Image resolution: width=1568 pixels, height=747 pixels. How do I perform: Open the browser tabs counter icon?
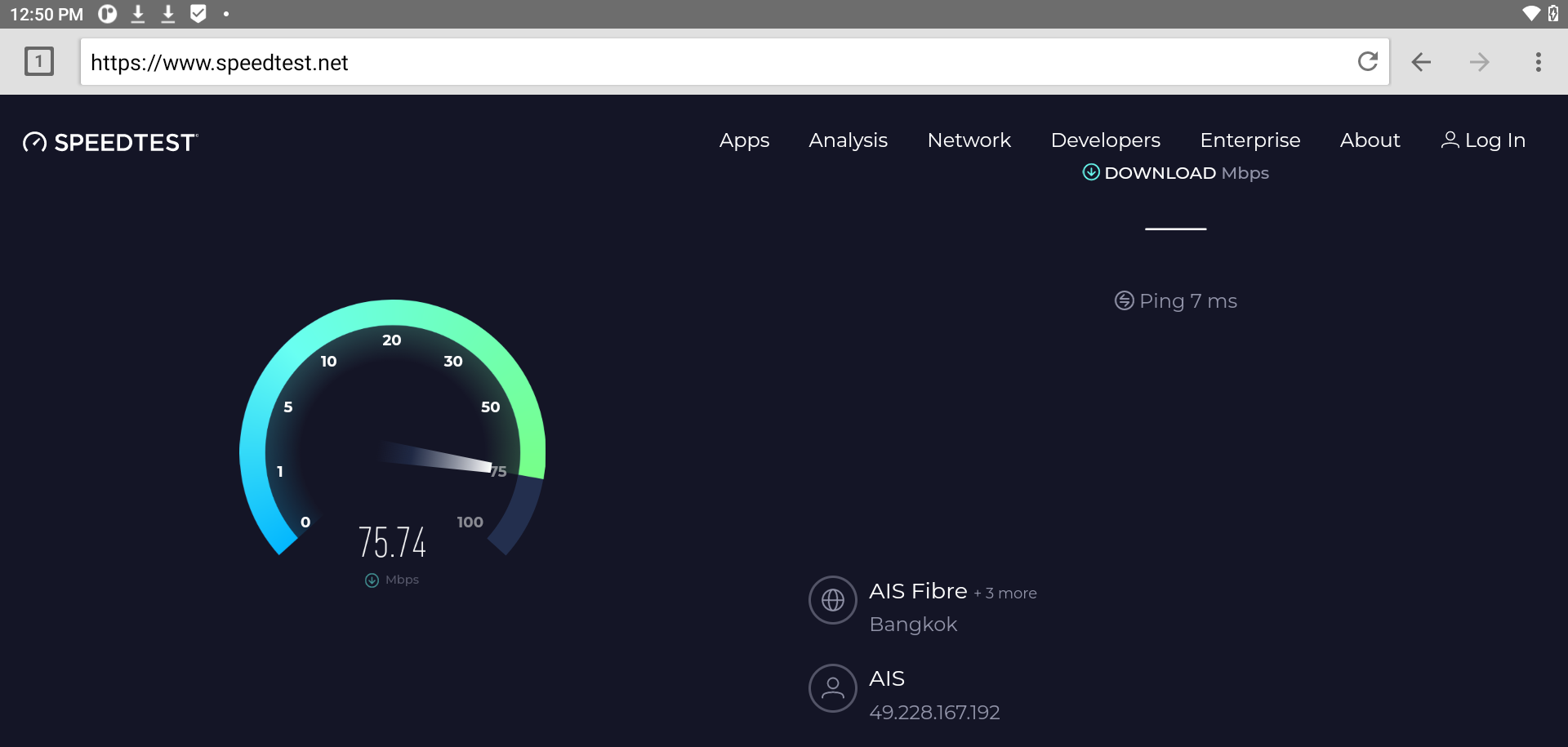coord(39,61)
